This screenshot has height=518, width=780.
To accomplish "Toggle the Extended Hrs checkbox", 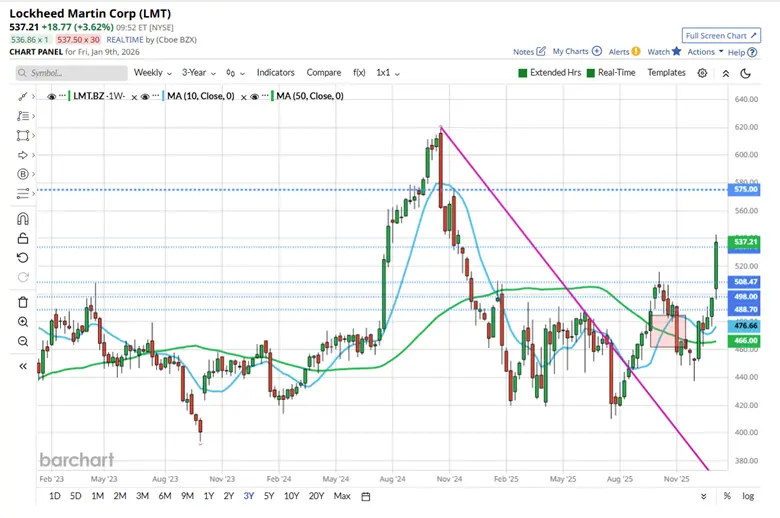I will click(522, 73).
